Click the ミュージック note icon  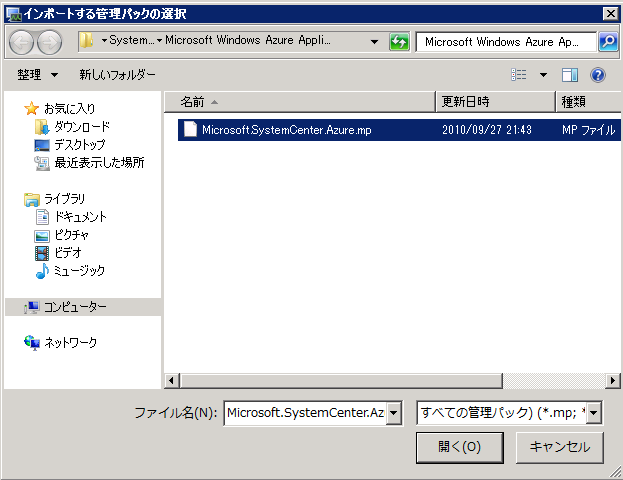pyautogui.click(x=42, y=271)
